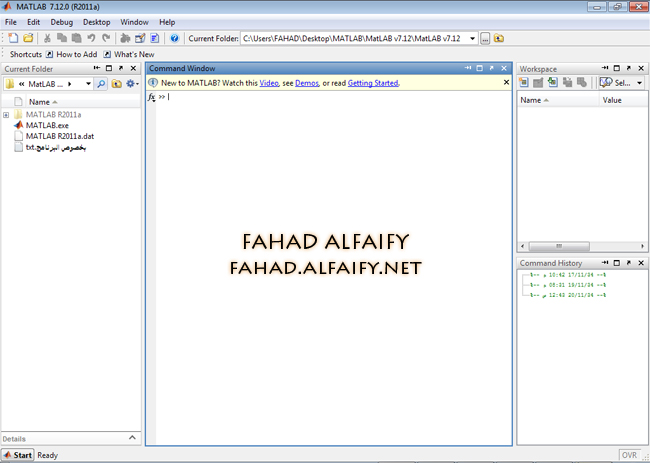The height and width of the screenshot is (463, 650).
Task: Click the New Script toolbar icon
Action: tap(12, 38)
